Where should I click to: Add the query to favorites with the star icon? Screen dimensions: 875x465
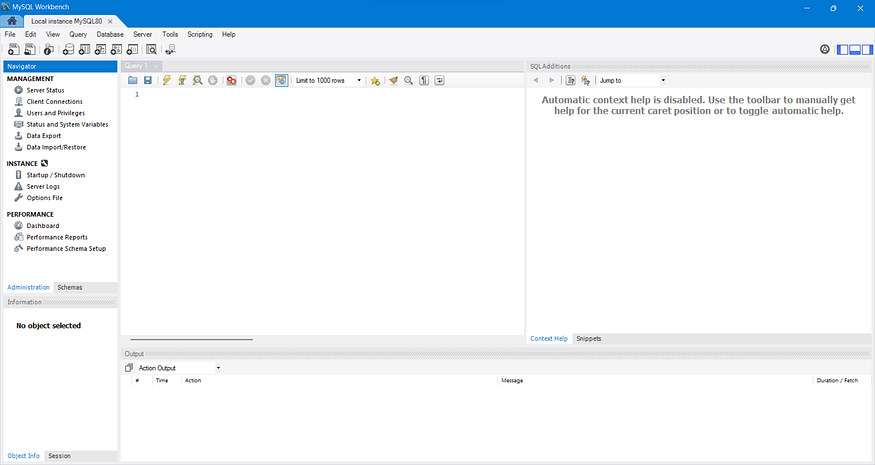coord(375,80)
